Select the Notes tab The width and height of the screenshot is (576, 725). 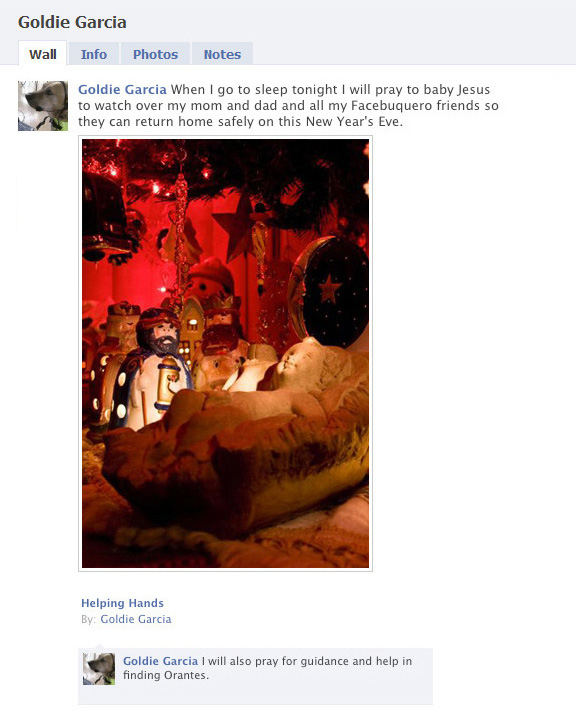[222, 54]
